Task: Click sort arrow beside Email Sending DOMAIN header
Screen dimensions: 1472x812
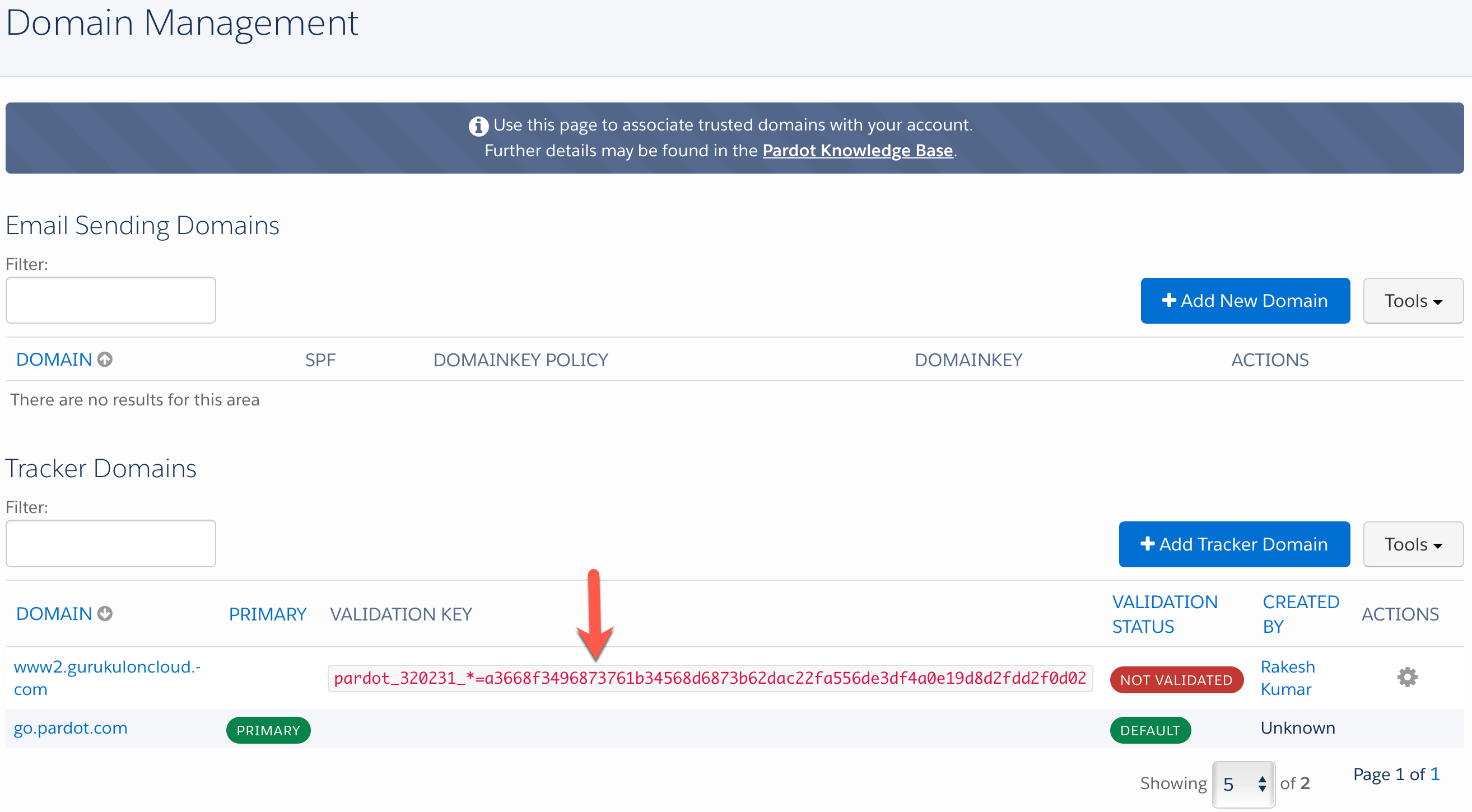Action: pos(105,360)
